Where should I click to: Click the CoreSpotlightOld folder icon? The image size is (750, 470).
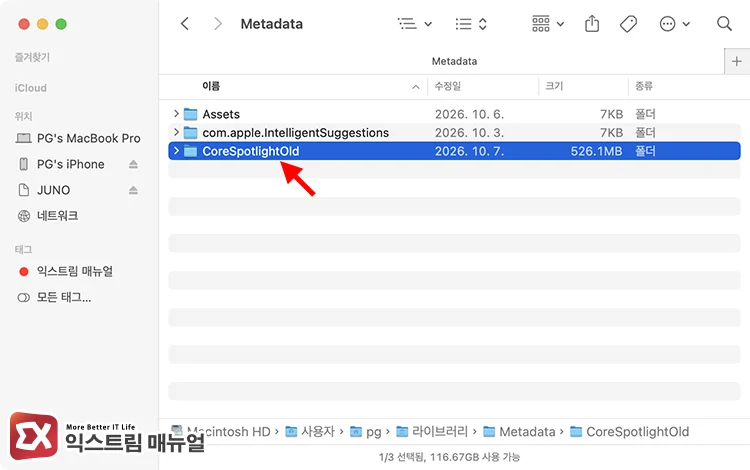coord(191,151)
